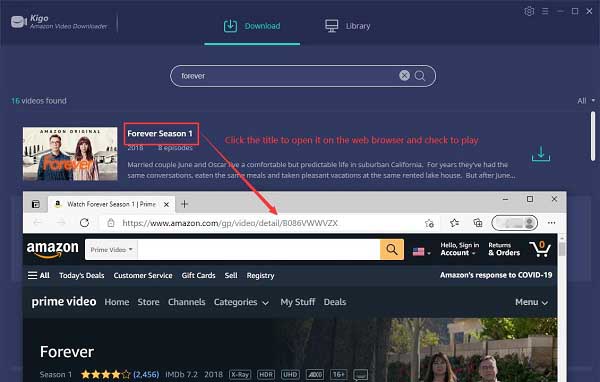
Task: Open browser collections icon
Action: pyautogui.click(x=478, y=223)
